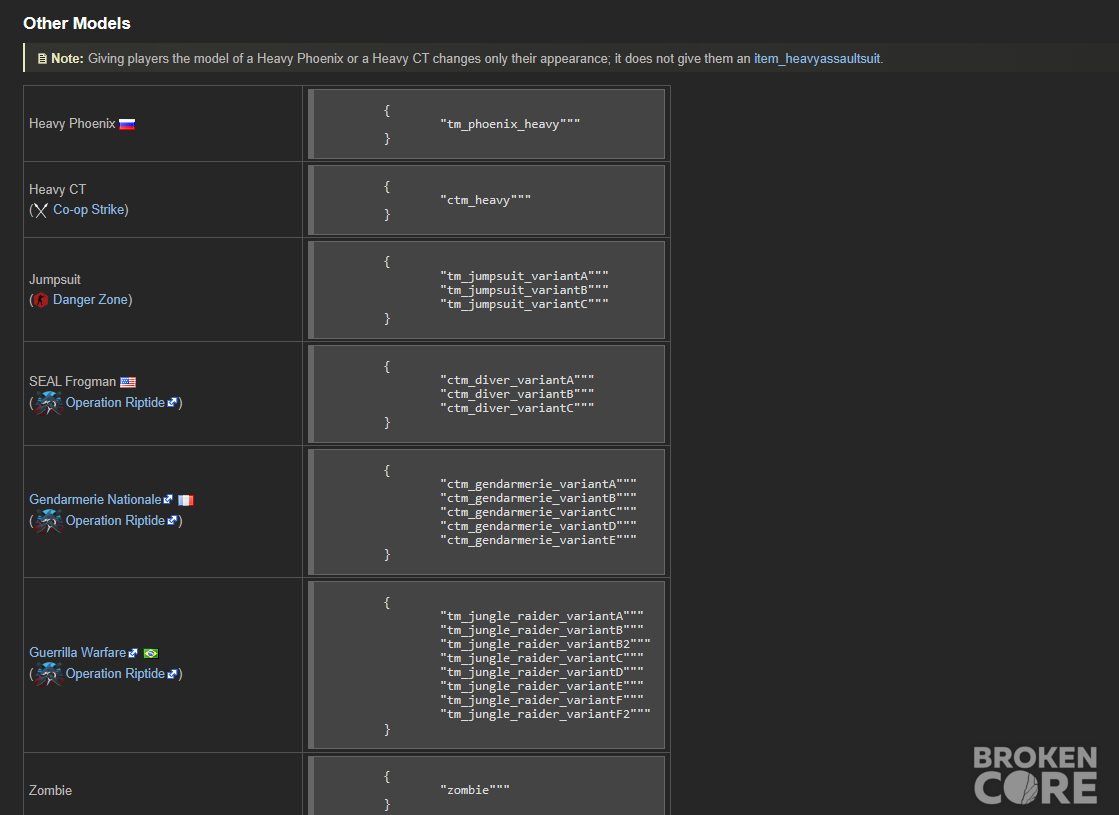Click the "tm_jumpsuit_variantC" code line
The image size is (1119, 815).
(x=525, y=304)
